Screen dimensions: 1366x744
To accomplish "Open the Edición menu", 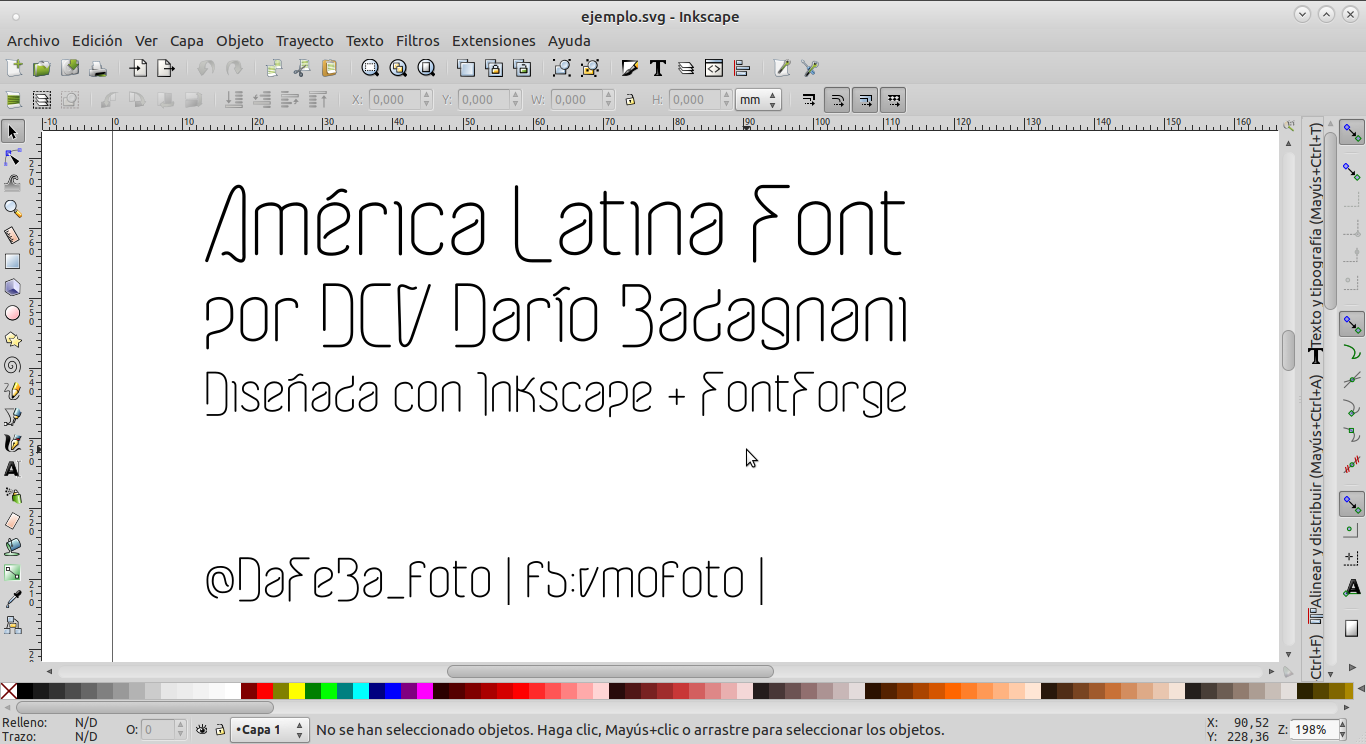I will point(97,41).
